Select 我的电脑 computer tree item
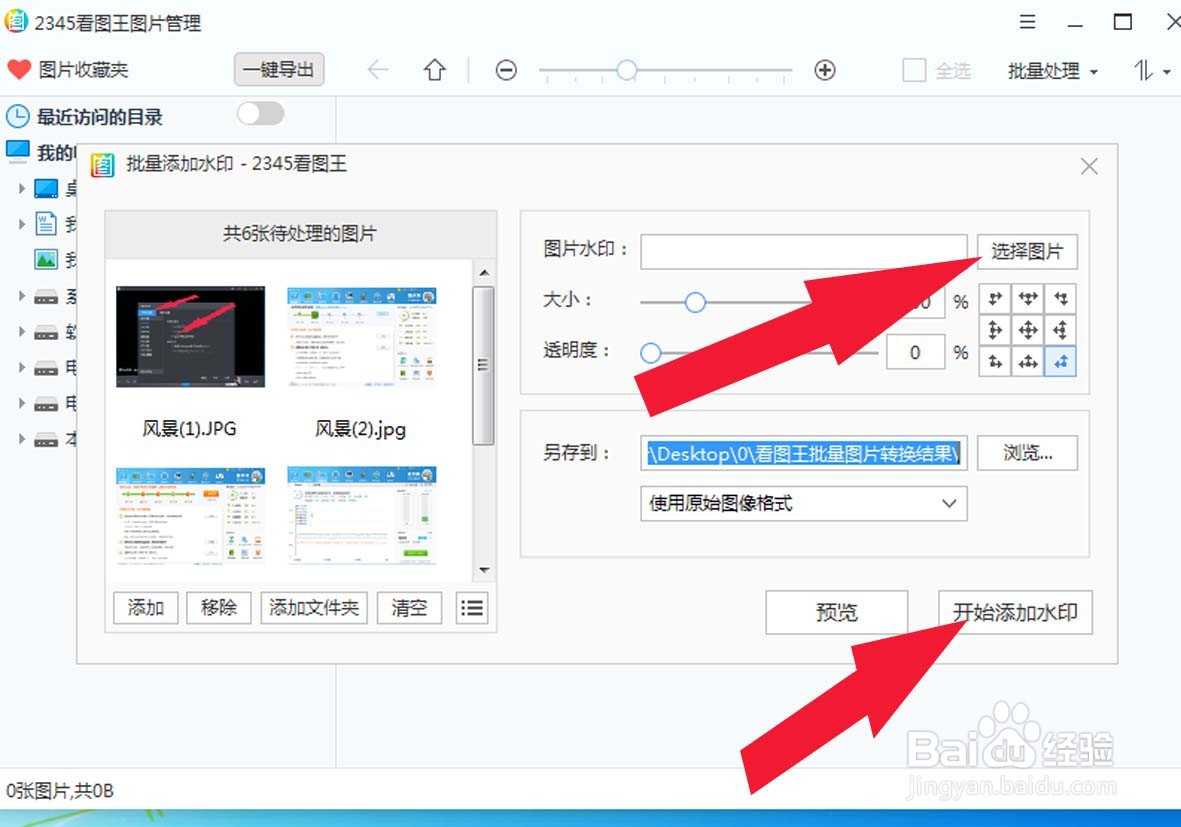 (x=41, y=151)
